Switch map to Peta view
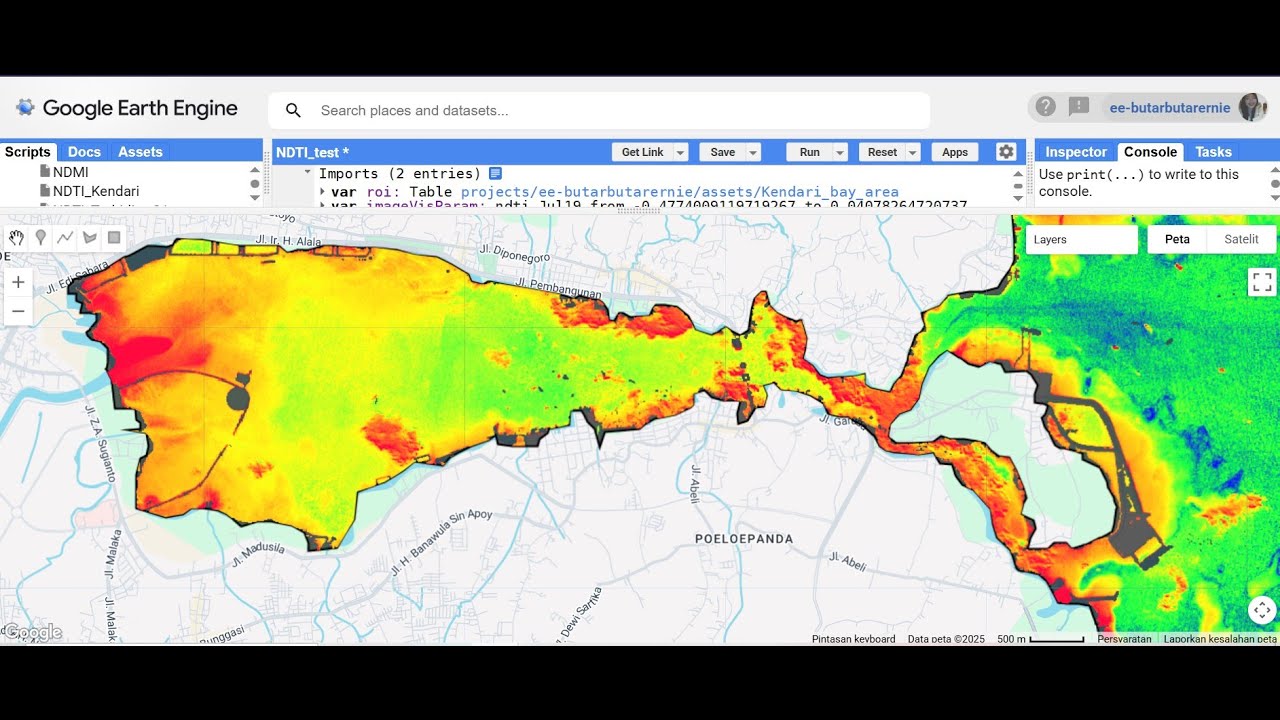 [1177, 240]
